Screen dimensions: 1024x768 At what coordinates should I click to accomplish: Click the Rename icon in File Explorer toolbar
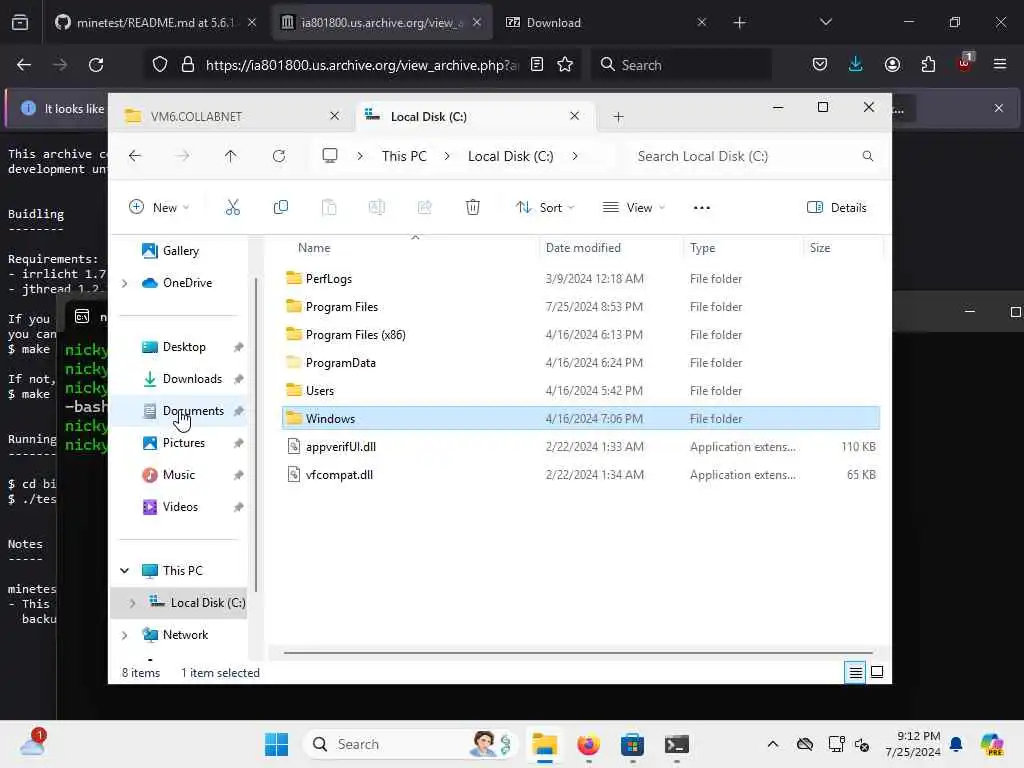point(377,208)
